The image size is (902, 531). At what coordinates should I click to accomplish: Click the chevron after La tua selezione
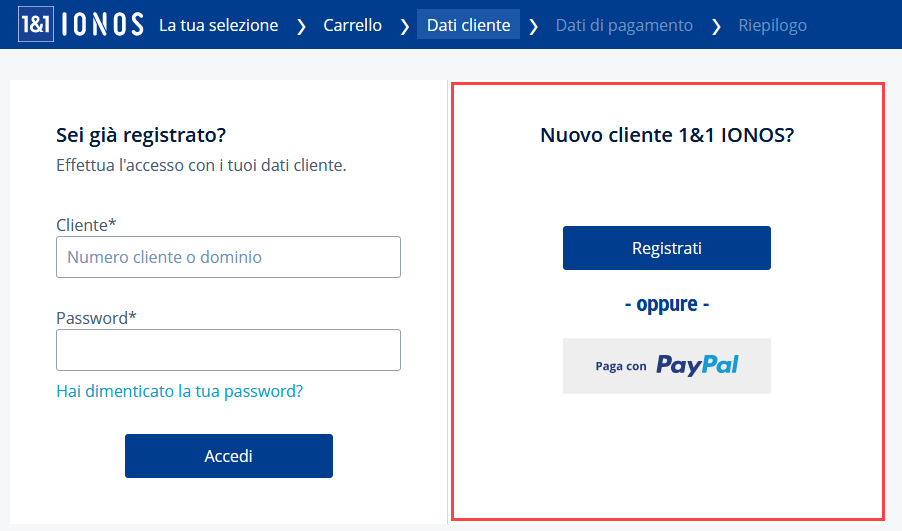tap(301, 26)
